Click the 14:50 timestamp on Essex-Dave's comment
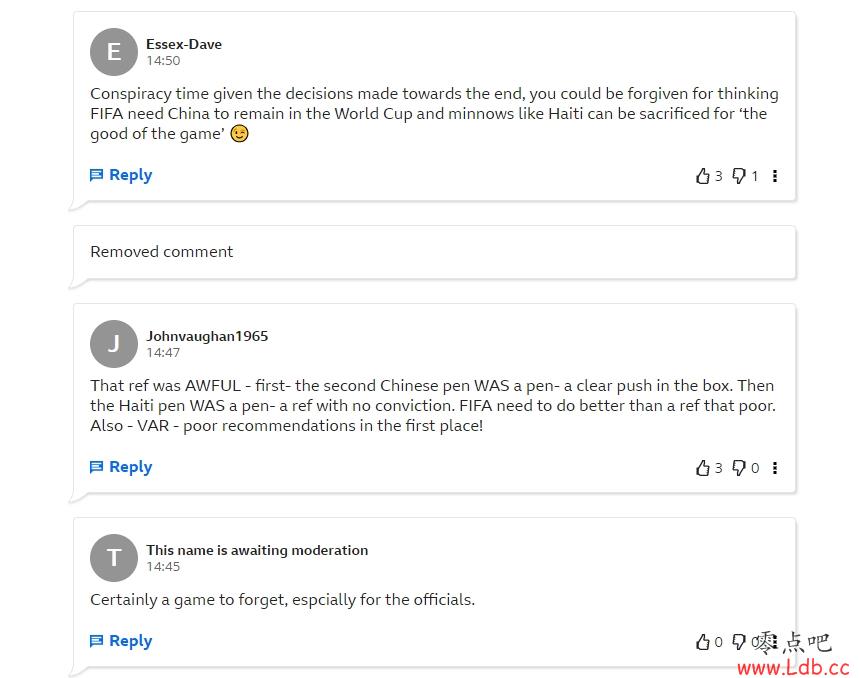 click(x=163, y=61)
